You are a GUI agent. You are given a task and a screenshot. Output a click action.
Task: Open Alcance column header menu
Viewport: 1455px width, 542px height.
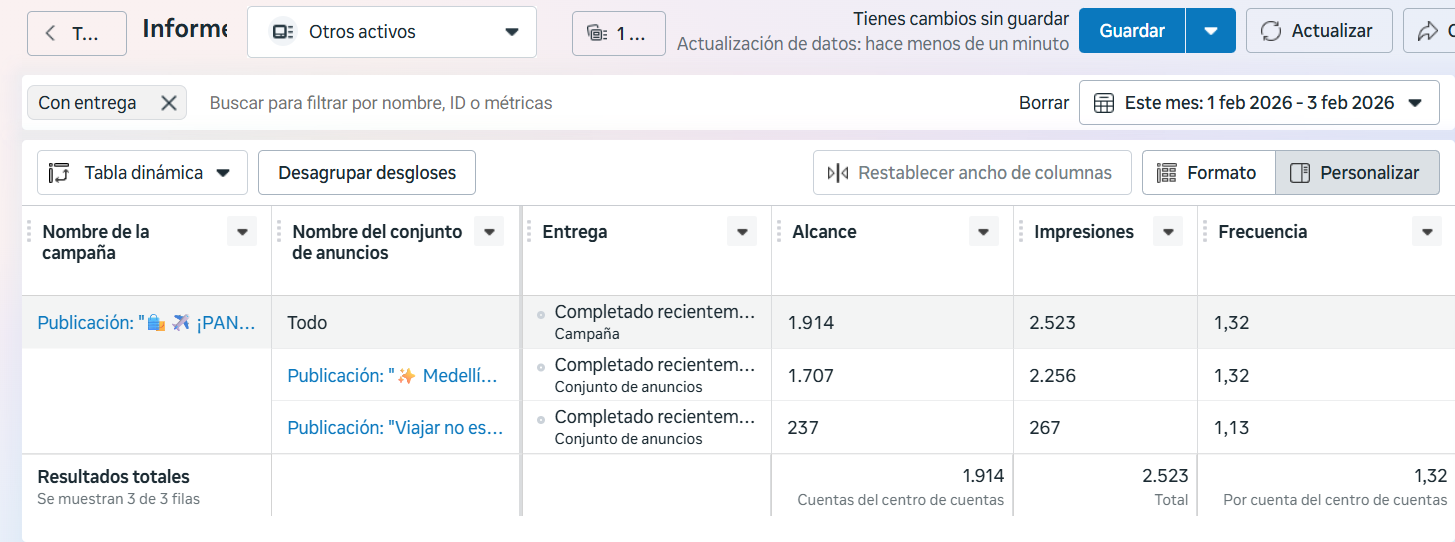tap(983, 232)
